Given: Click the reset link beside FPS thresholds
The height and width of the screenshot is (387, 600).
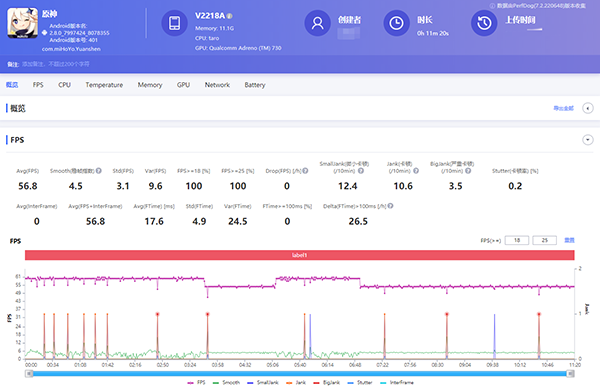Looking at the screenshot, I should click(x=569, y=240).
